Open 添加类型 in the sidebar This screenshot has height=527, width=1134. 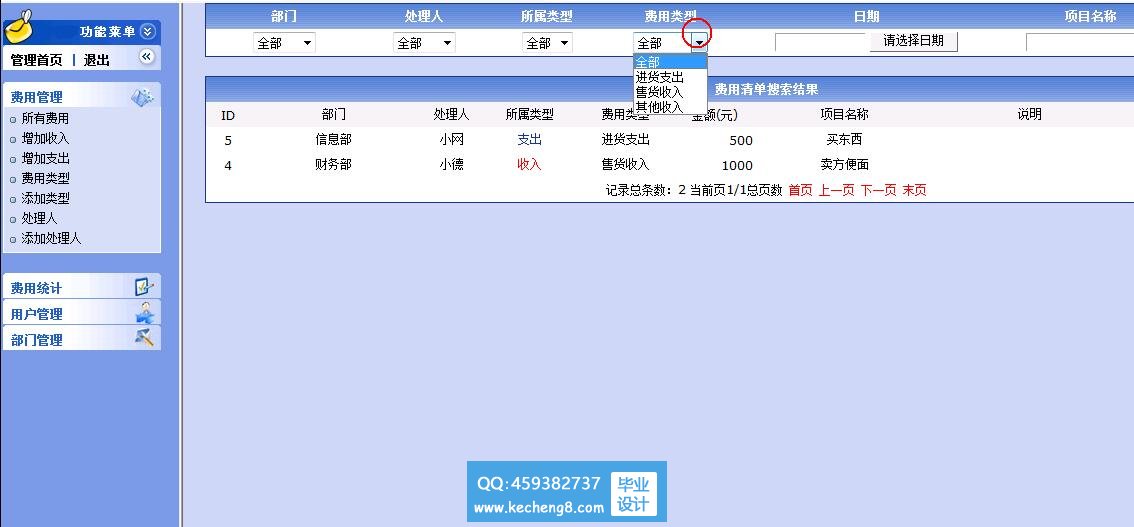45,198
